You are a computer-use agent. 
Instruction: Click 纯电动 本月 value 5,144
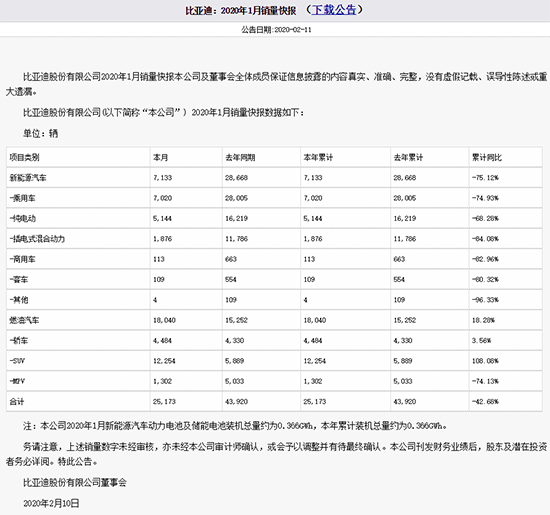tap(162, 219)
